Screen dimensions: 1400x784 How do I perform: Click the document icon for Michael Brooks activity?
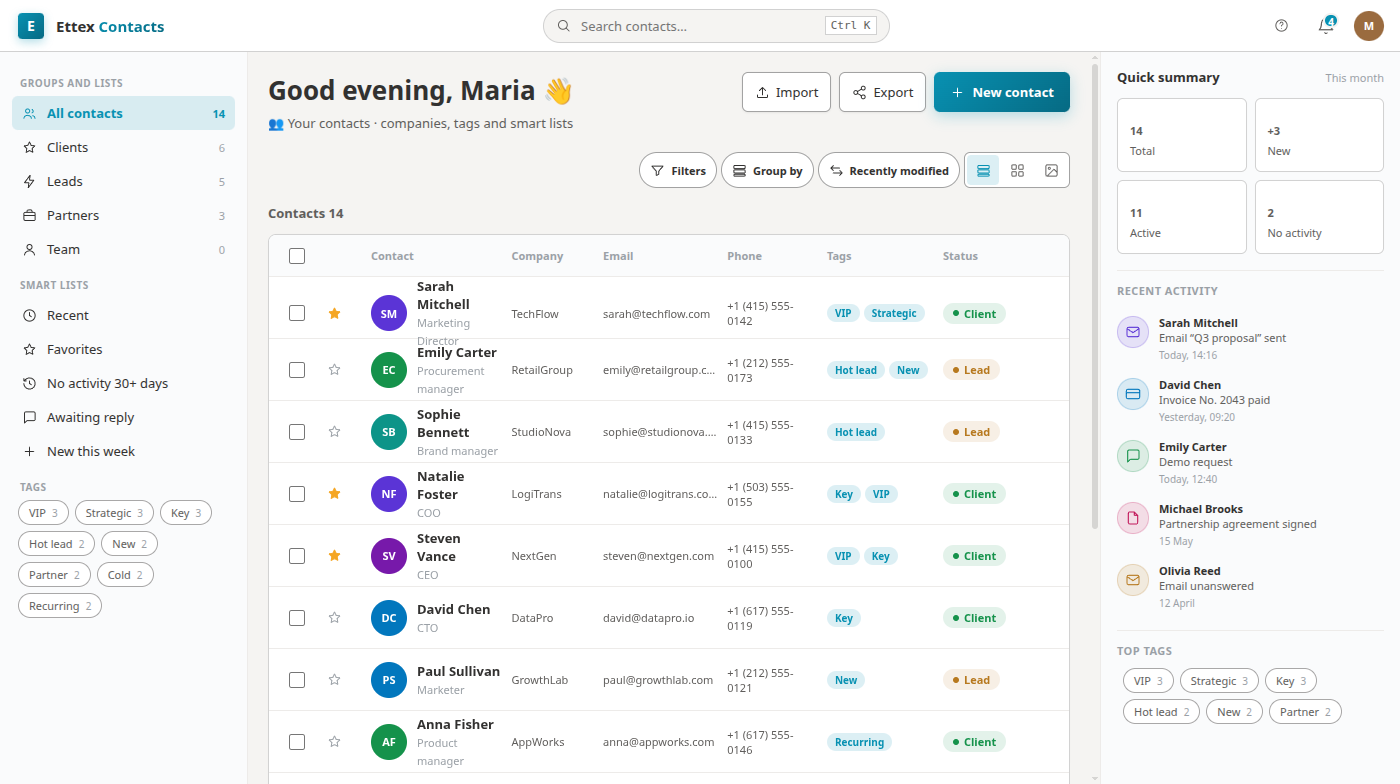(1133, 518)
